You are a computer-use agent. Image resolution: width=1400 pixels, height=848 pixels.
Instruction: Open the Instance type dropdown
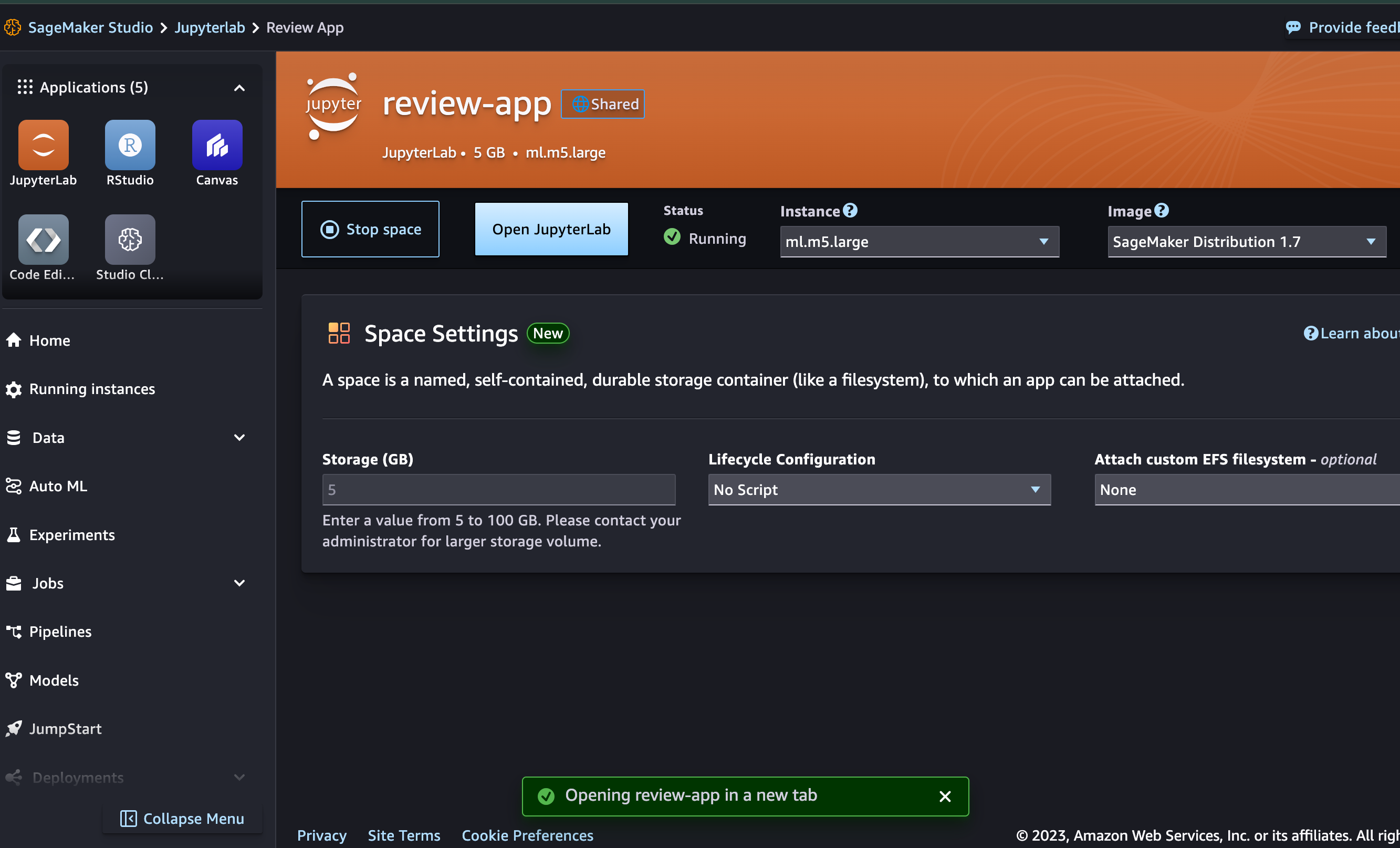coord(919,242)
